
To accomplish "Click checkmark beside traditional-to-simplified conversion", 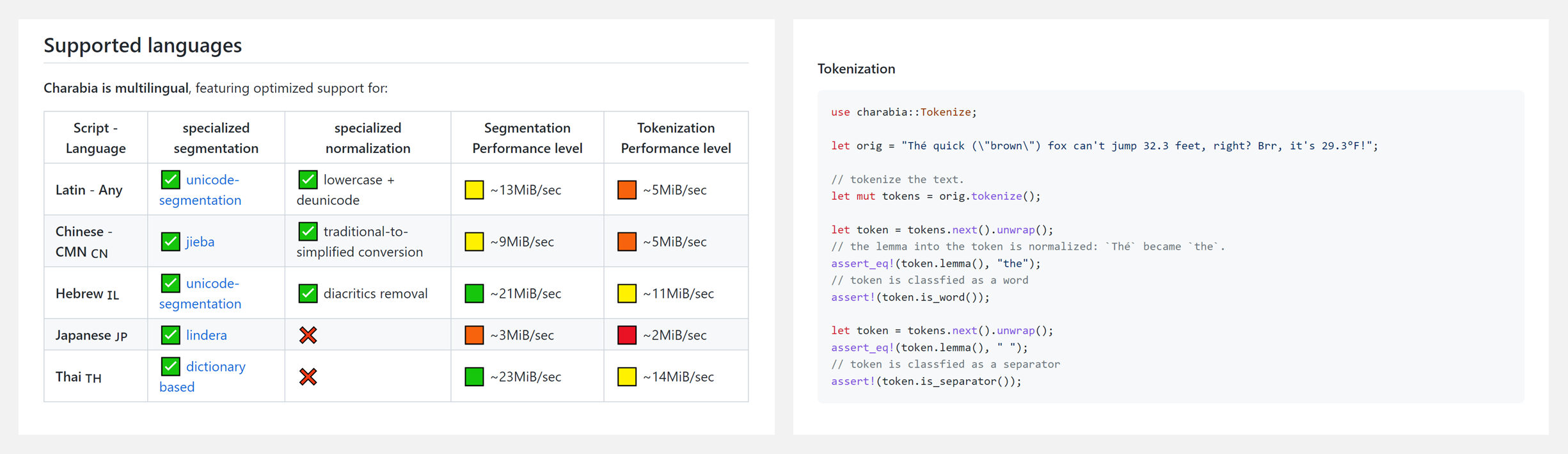I will coord(308,231).
